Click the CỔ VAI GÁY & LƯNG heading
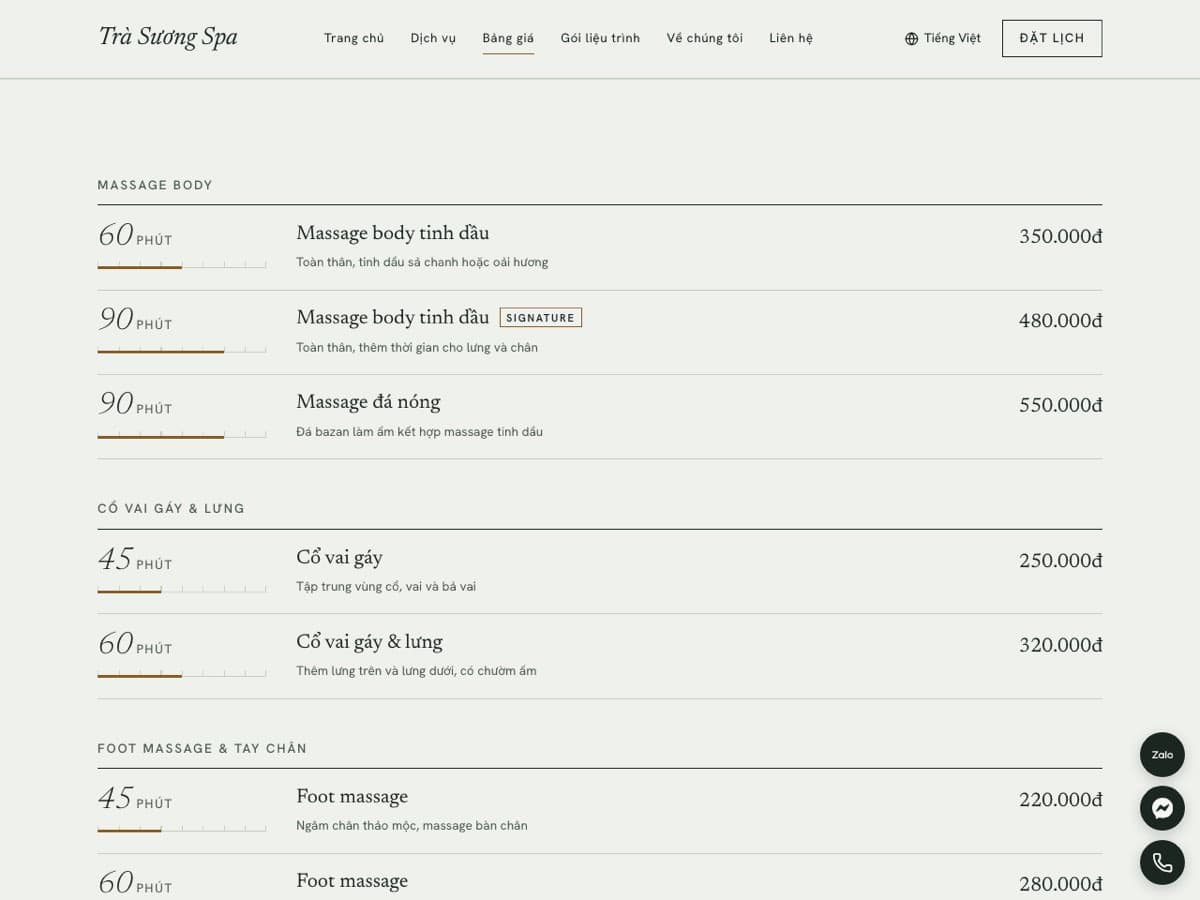 pos(171,508)
